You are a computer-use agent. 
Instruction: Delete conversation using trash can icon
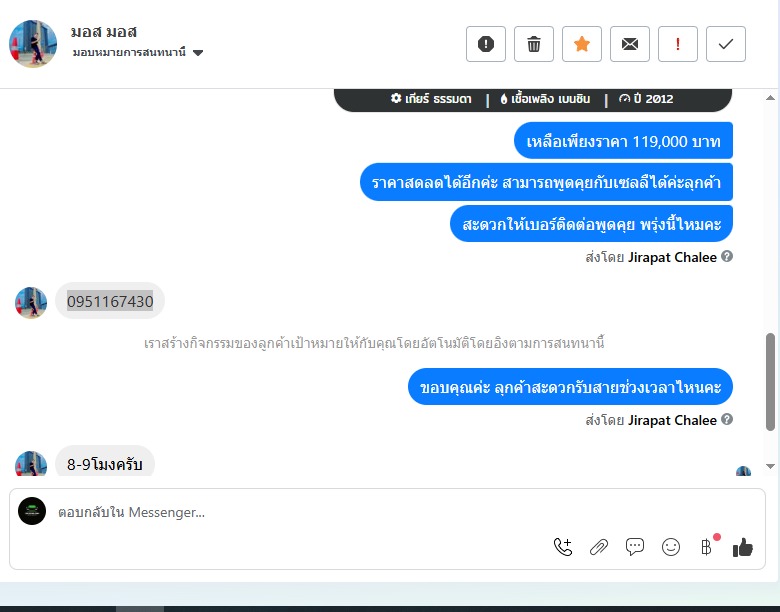[x=534, y=44]
